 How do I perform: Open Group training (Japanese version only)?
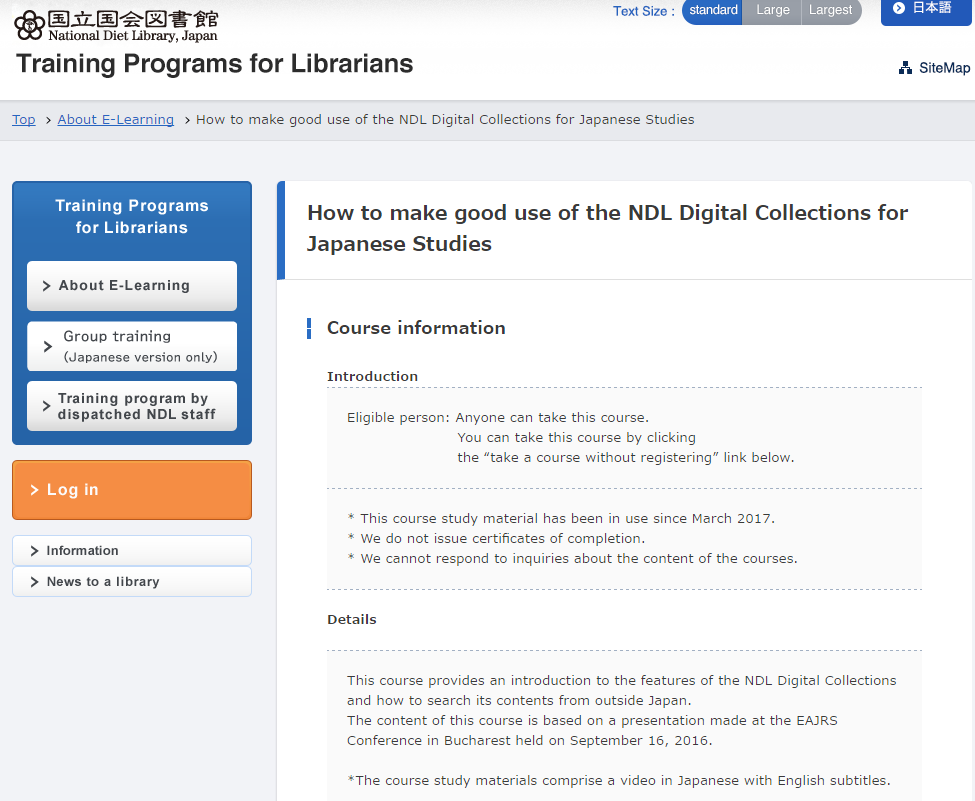pos(132,346)
